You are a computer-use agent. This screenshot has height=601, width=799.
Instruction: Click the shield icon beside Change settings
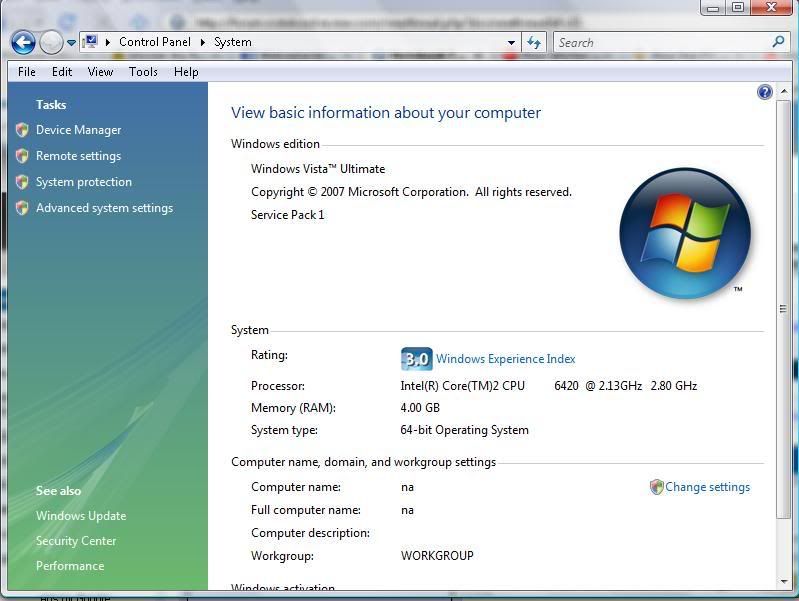(x=656, y=487)
